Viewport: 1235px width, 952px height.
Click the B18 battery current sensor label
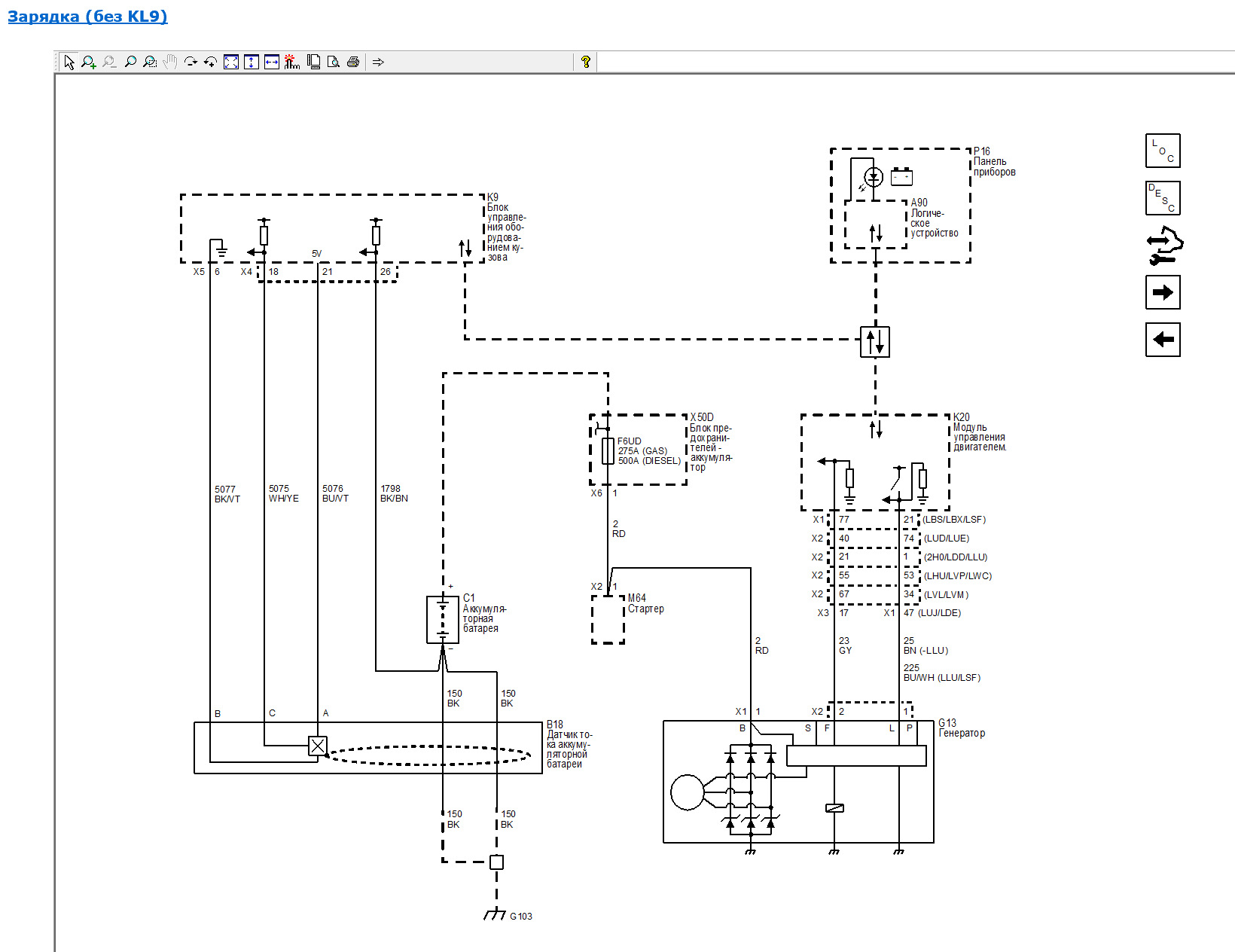point(569,744)
